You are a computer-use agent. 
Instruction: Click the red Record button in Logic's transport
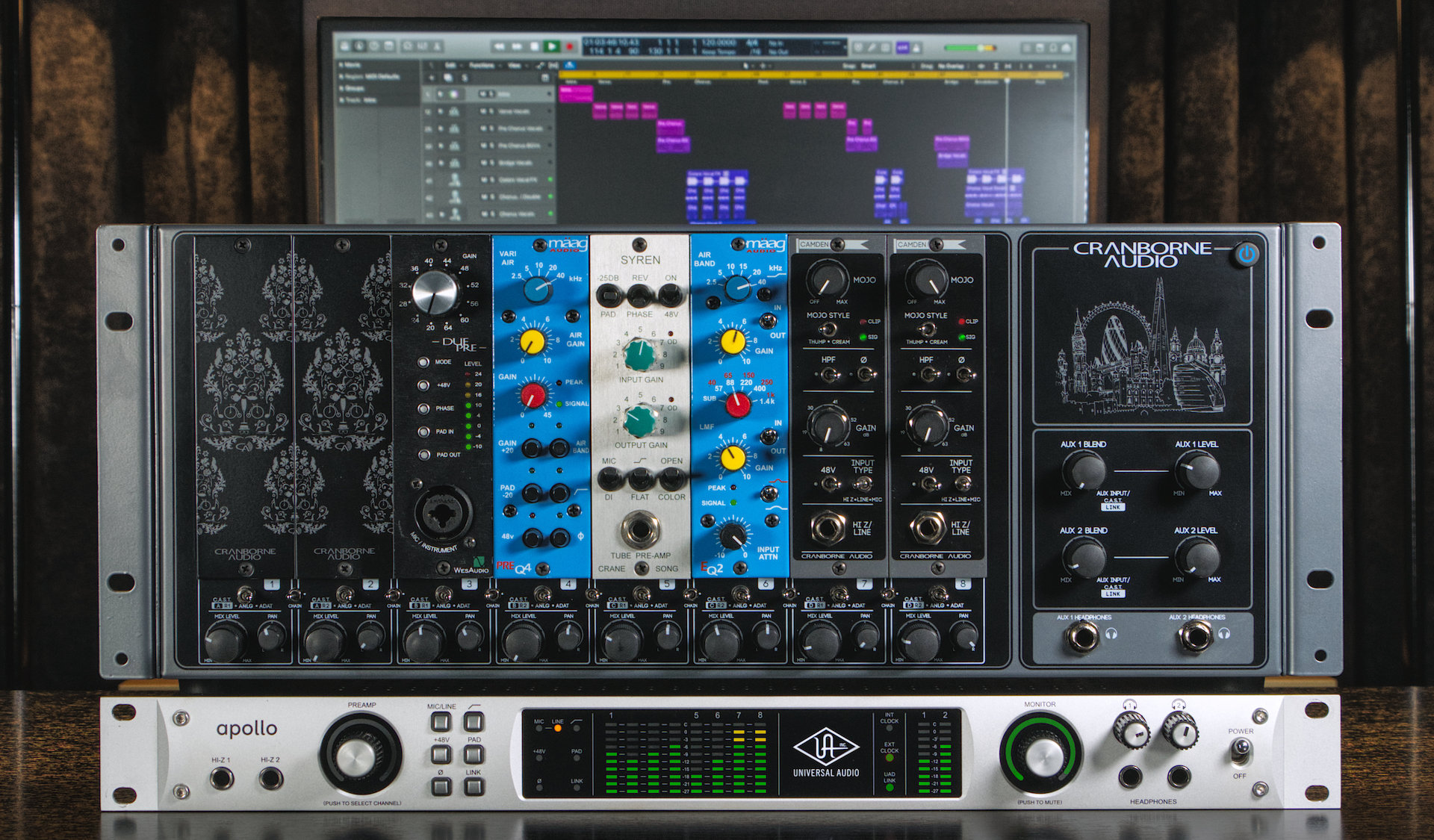coord(569,46)
